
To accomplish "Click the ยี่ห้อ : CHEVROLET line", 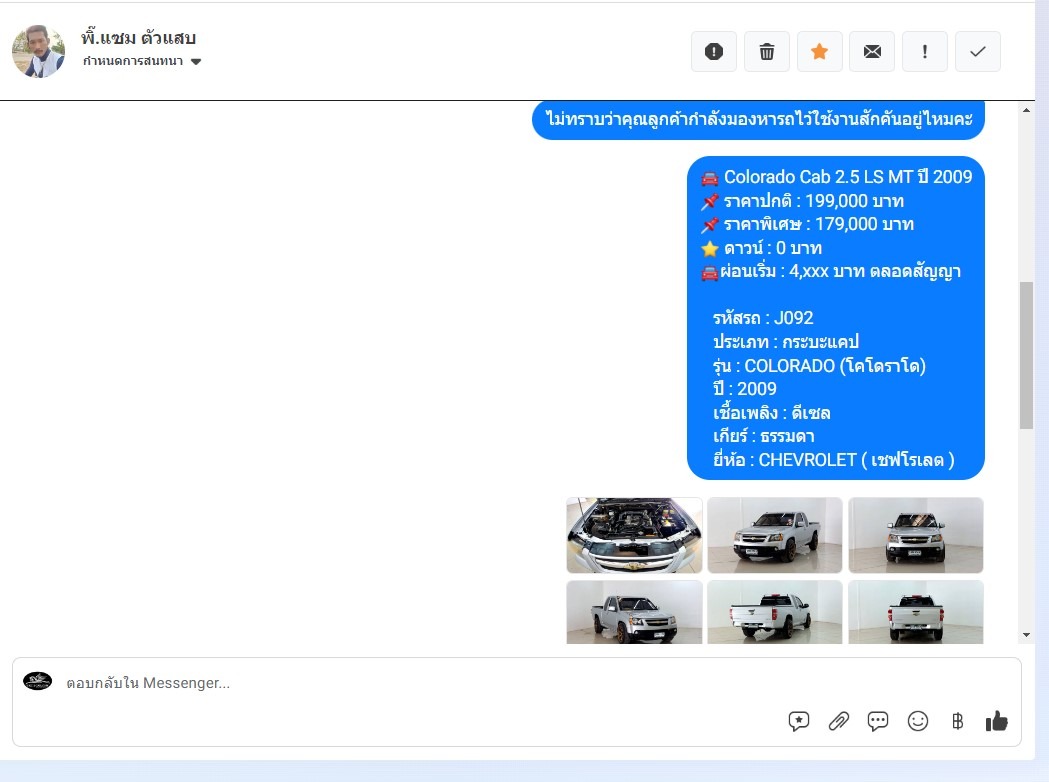I will click(x=834, y=460).
